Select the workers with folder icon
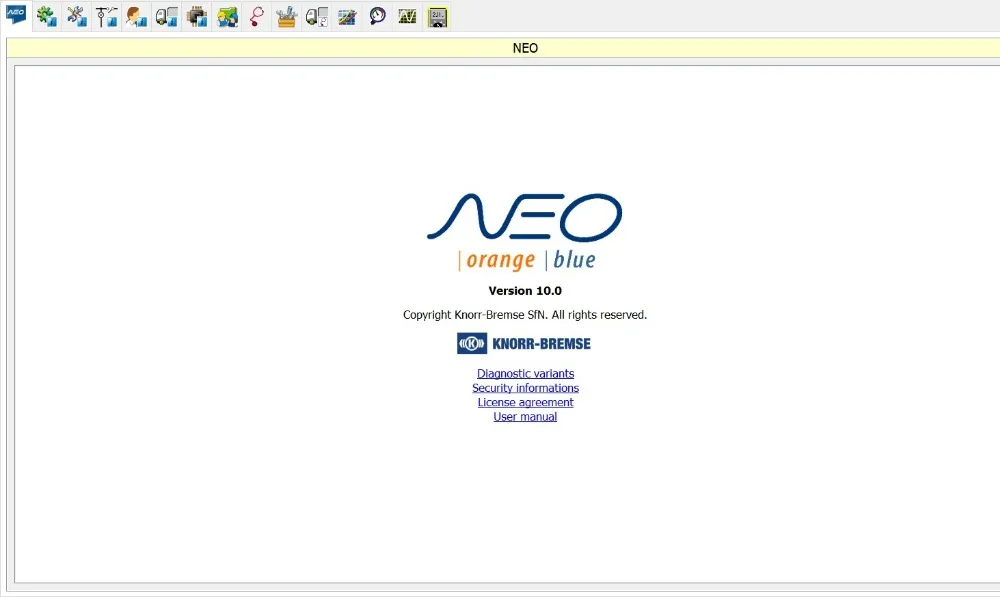This screenshot has width=1000, height=597. tap(227, 16)
